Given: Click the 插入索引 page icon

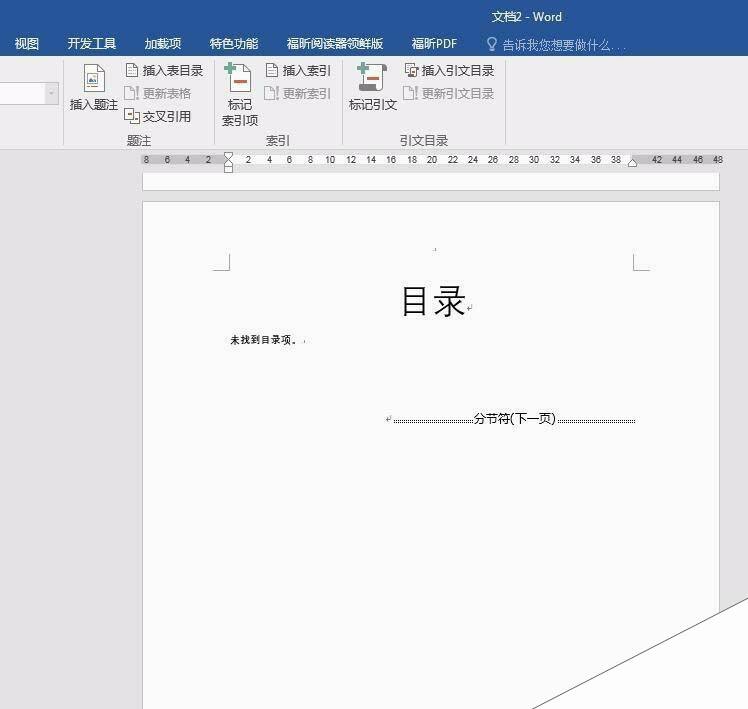Looking at the screenshot, I should tap(272, 71).
